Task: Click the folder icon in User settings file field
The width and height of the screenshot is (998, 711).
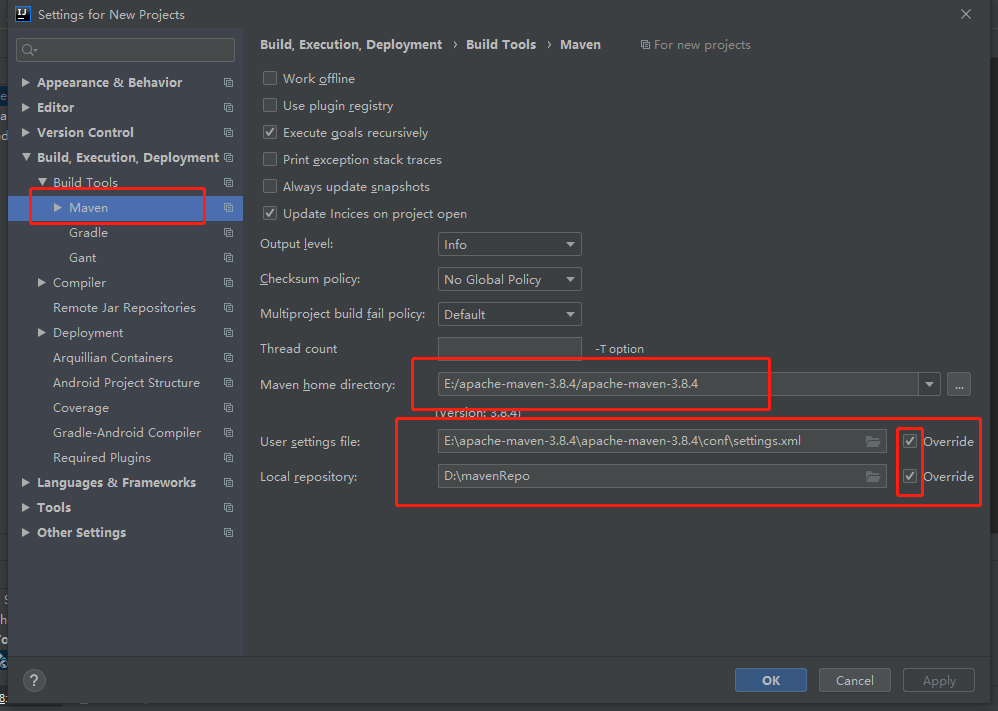Action: tap(873, 441)
